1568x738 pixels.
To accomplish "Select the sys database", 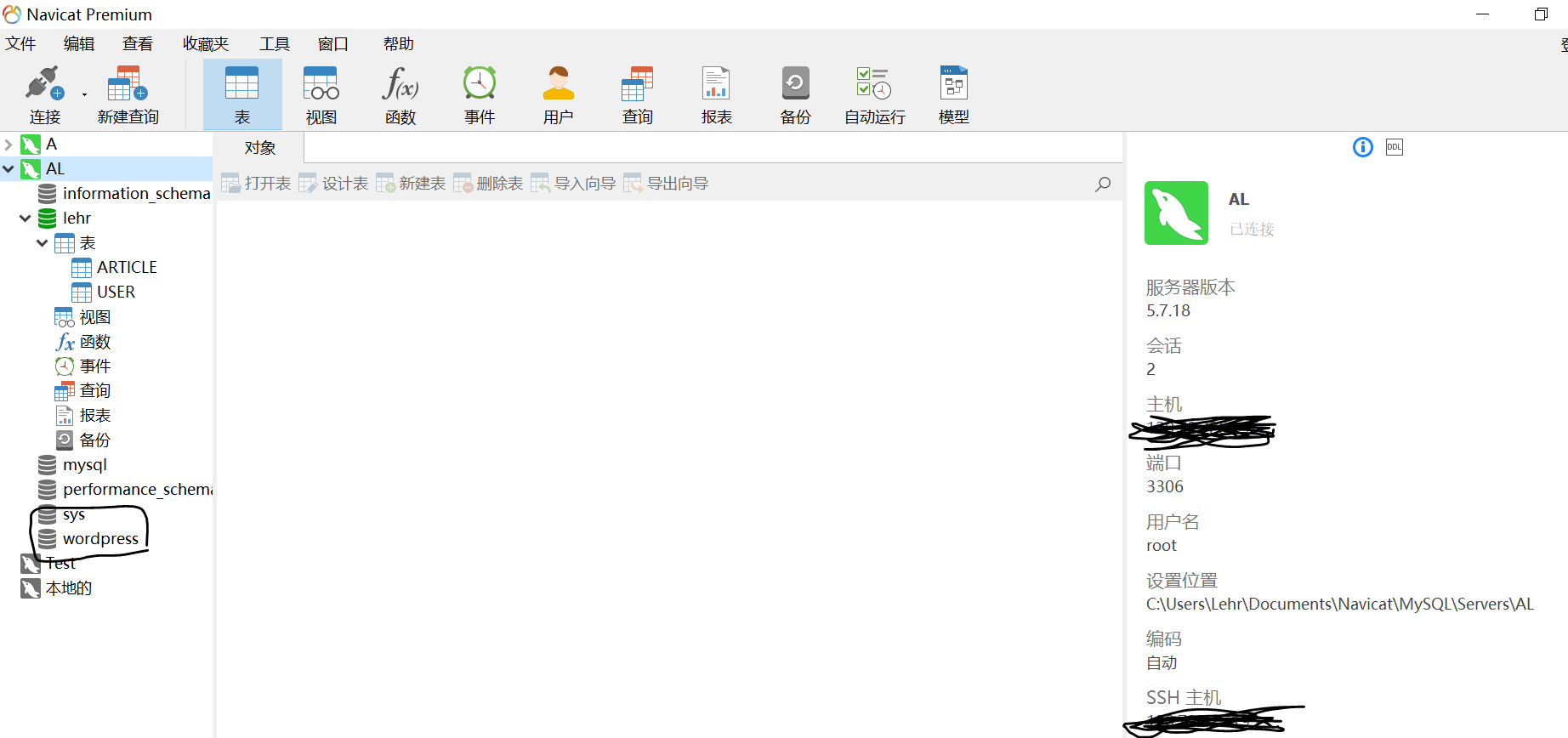I will coord(73,514).
